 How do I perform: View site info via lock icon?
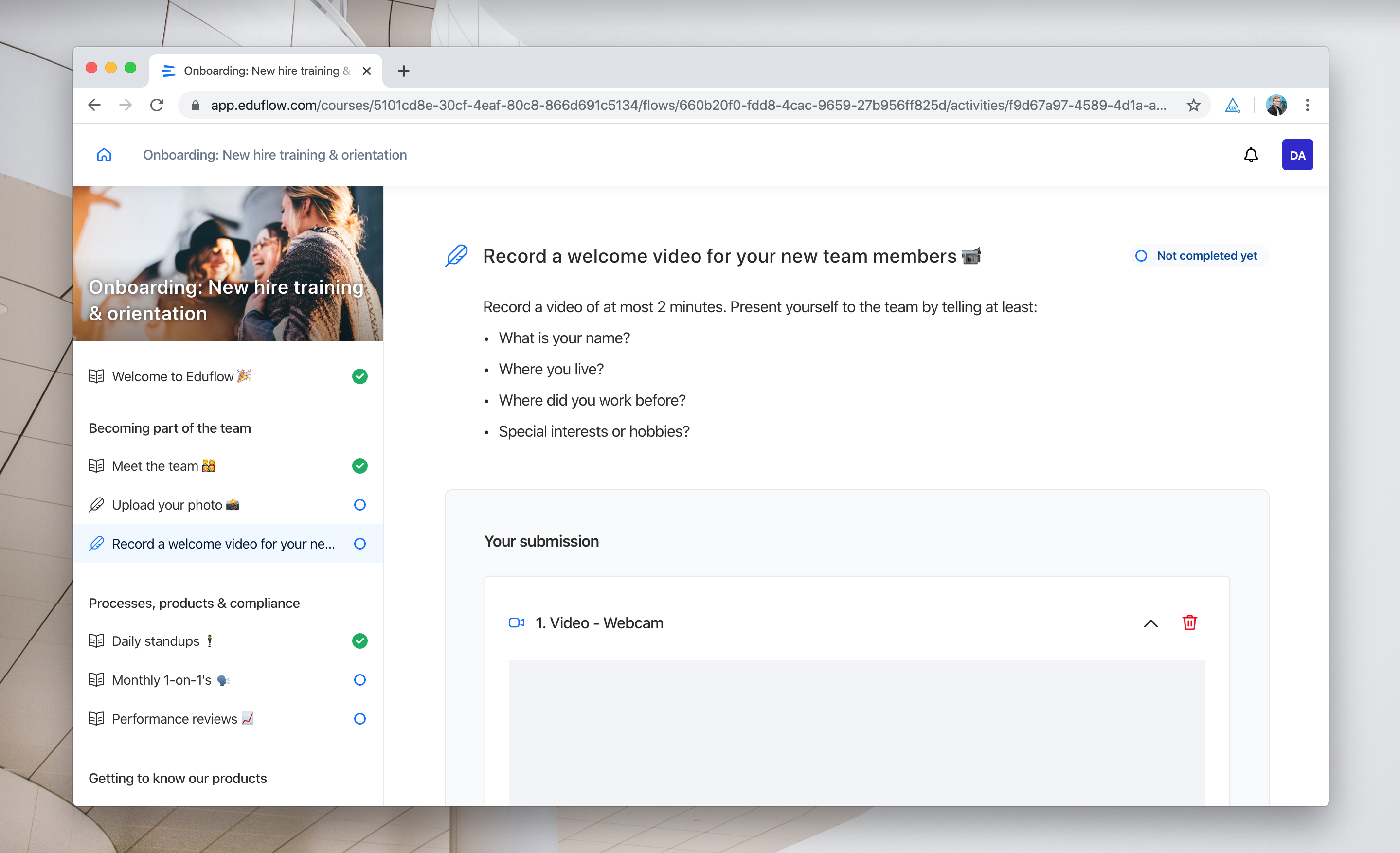tap(196, 106)
